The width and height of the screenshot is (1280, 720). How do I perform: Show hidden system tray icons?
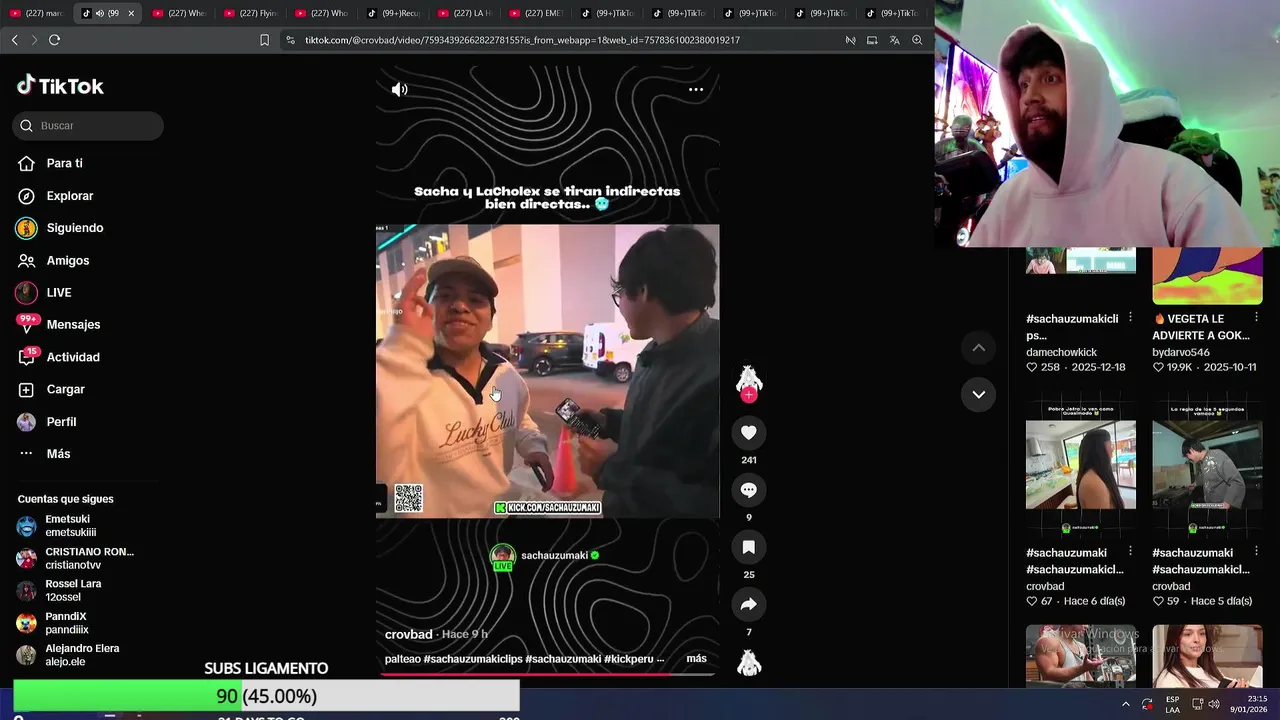[x=1126, y=704]
